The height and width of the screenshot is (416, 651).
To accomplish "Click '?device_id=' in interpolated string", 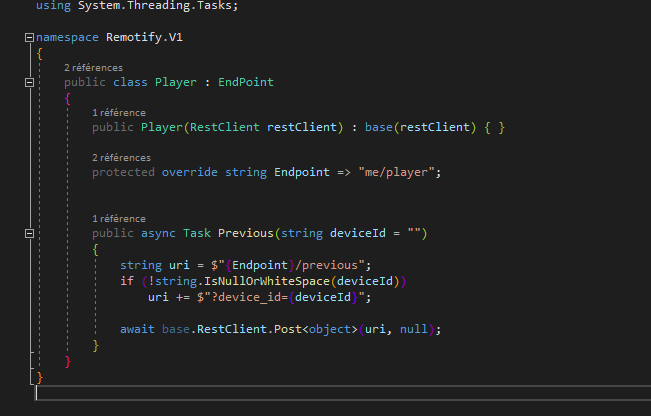I will point(250,297).
